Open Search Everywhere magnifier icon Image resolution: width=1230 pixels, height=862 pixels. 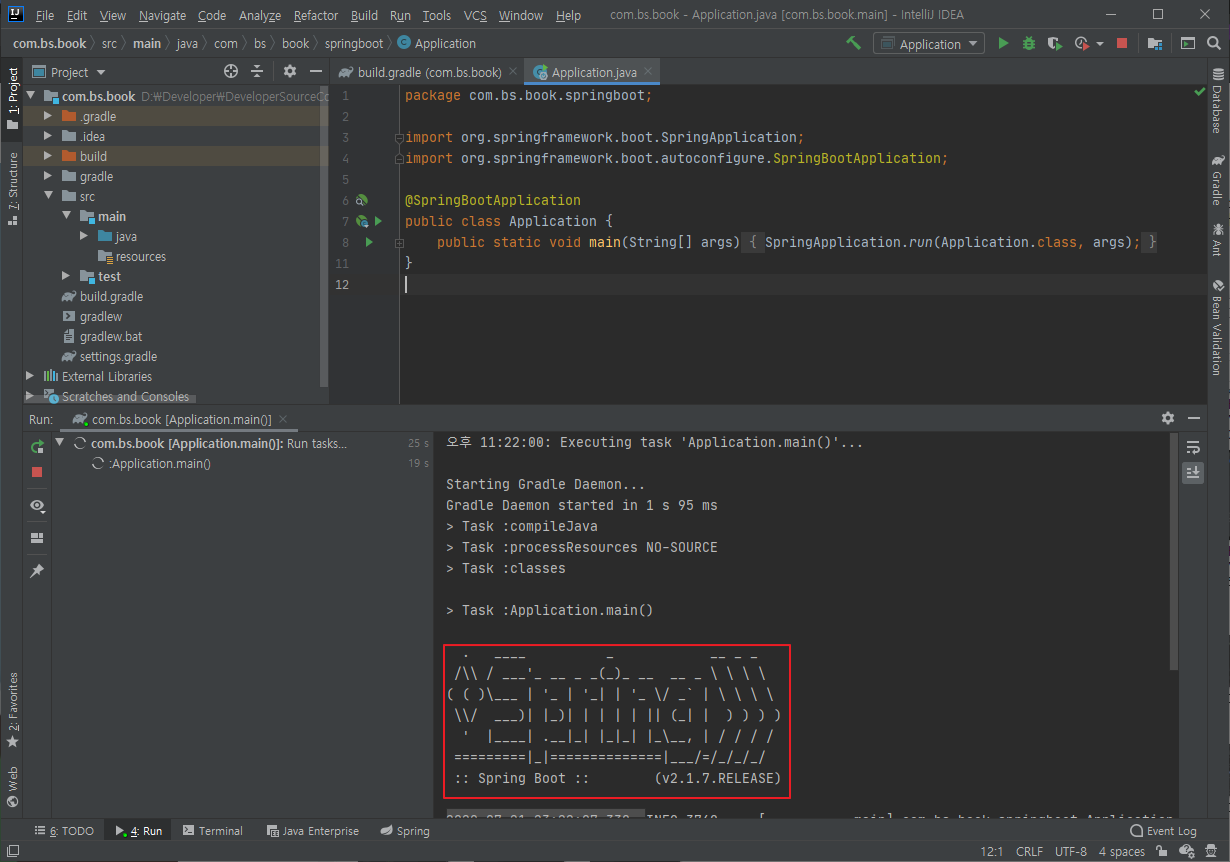(1212, 43)
